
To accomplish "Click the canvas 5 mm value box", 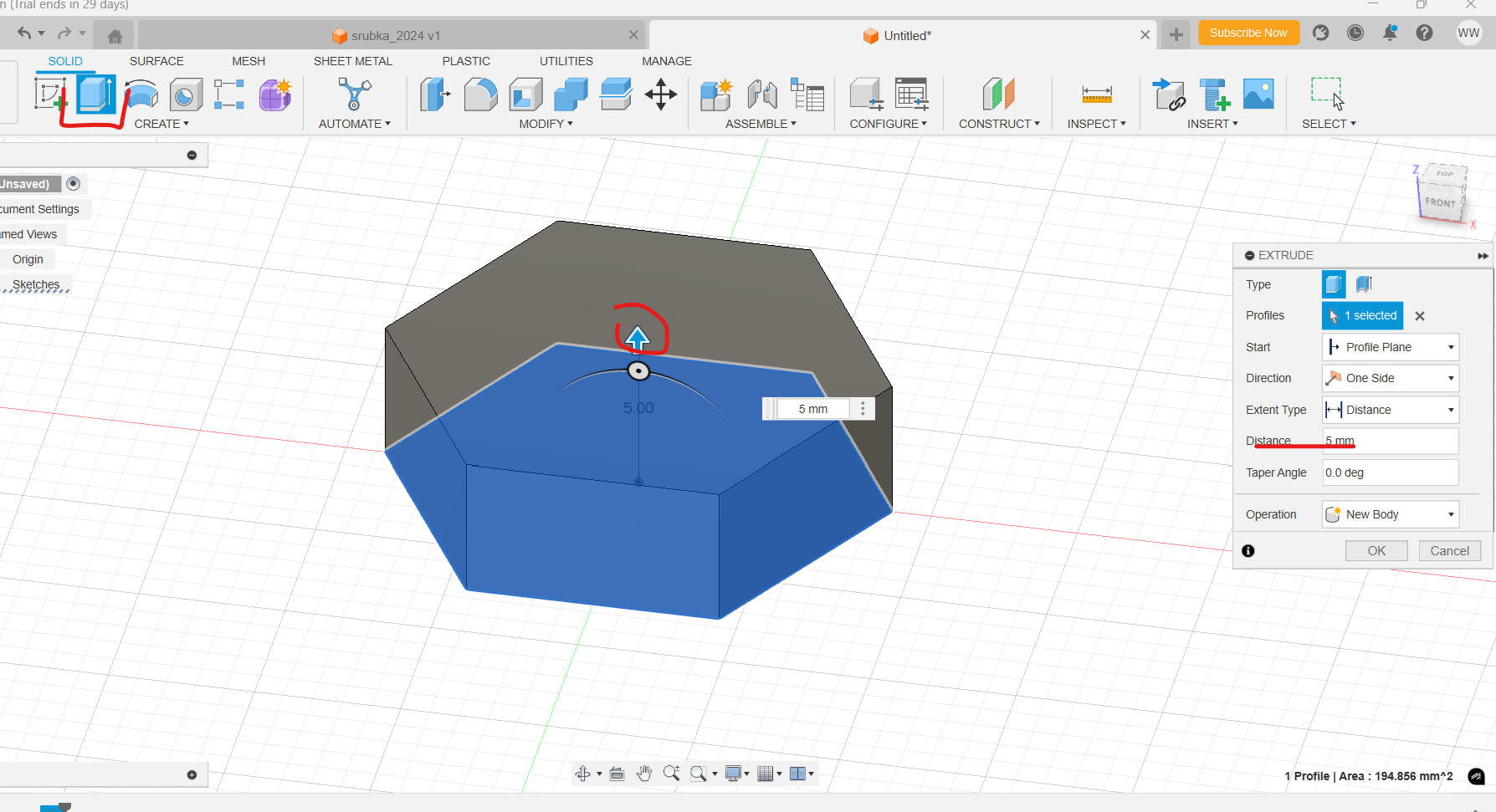I will tap(812, 409).
